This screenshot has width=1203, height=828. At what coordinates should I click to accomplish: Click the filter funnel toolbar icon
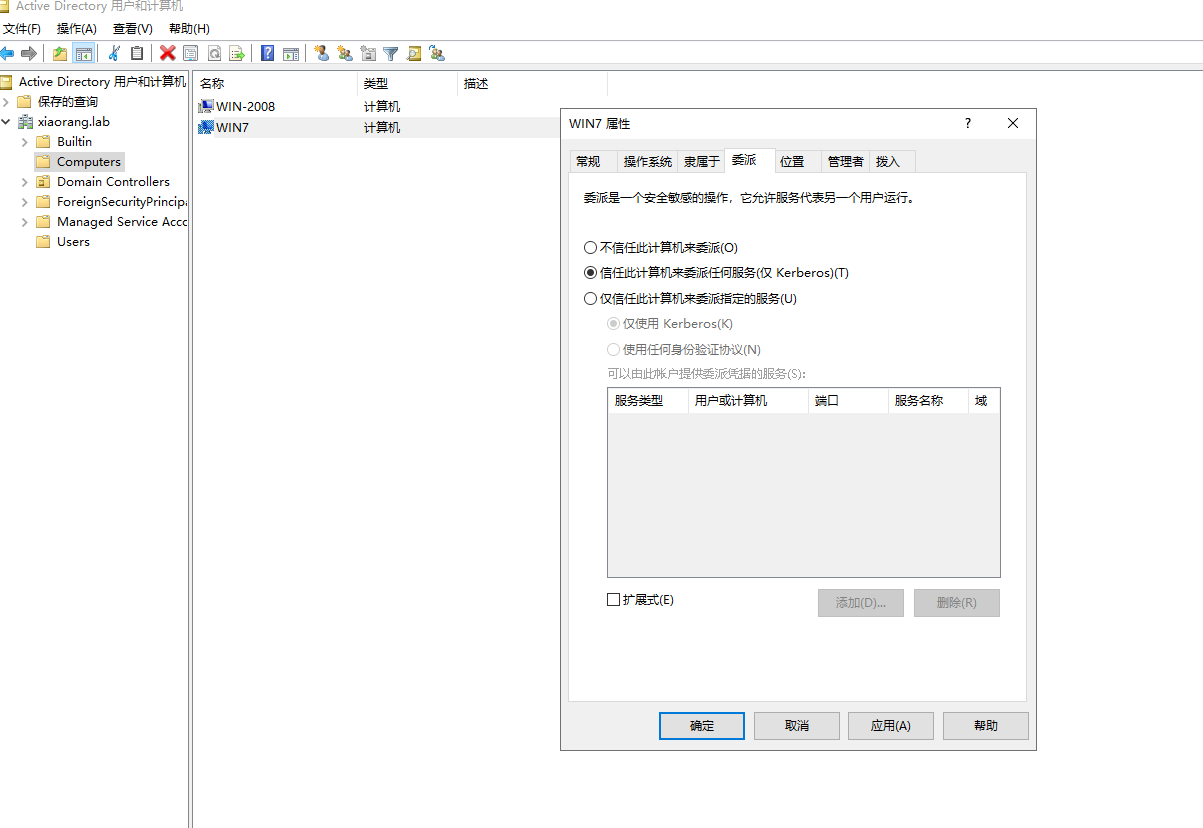[x=391, y=53]
